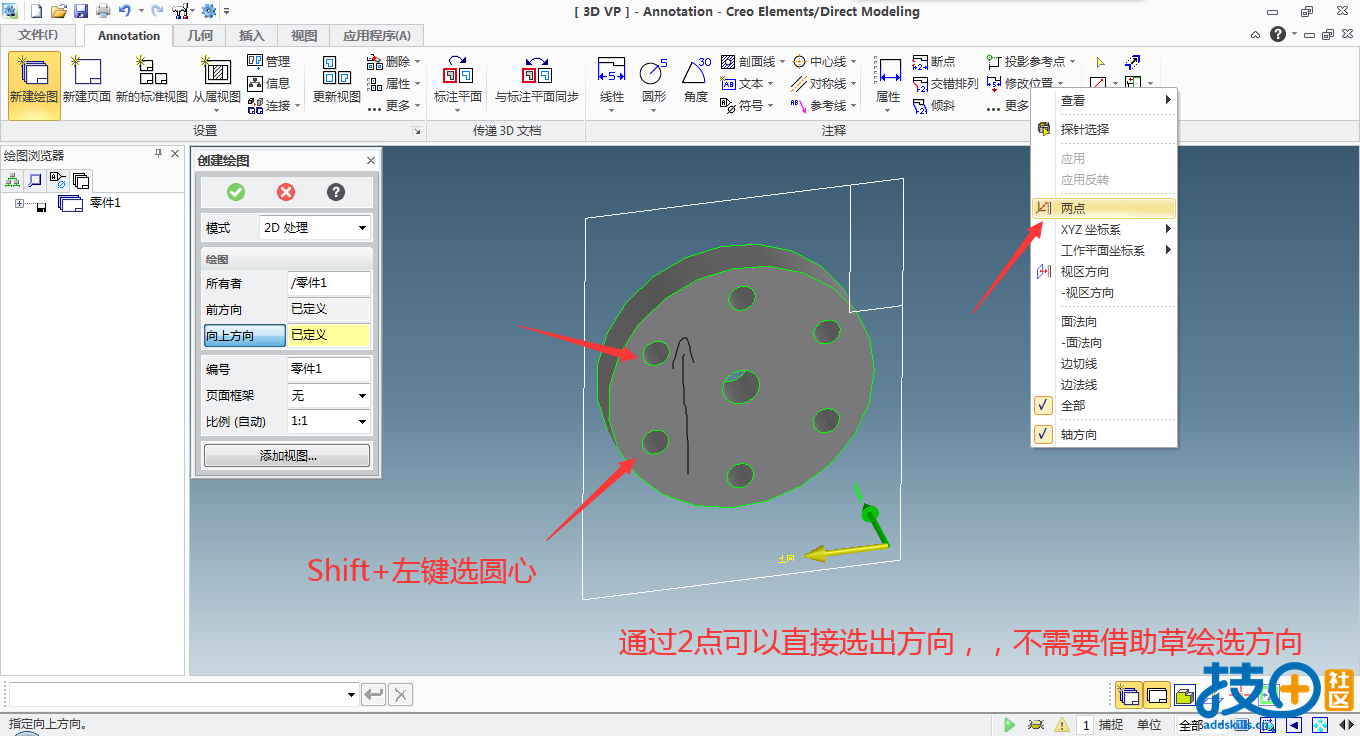Switch to the 视图 ribbon tab
This screenshot has height=736, width=1360.
[304, 35]
